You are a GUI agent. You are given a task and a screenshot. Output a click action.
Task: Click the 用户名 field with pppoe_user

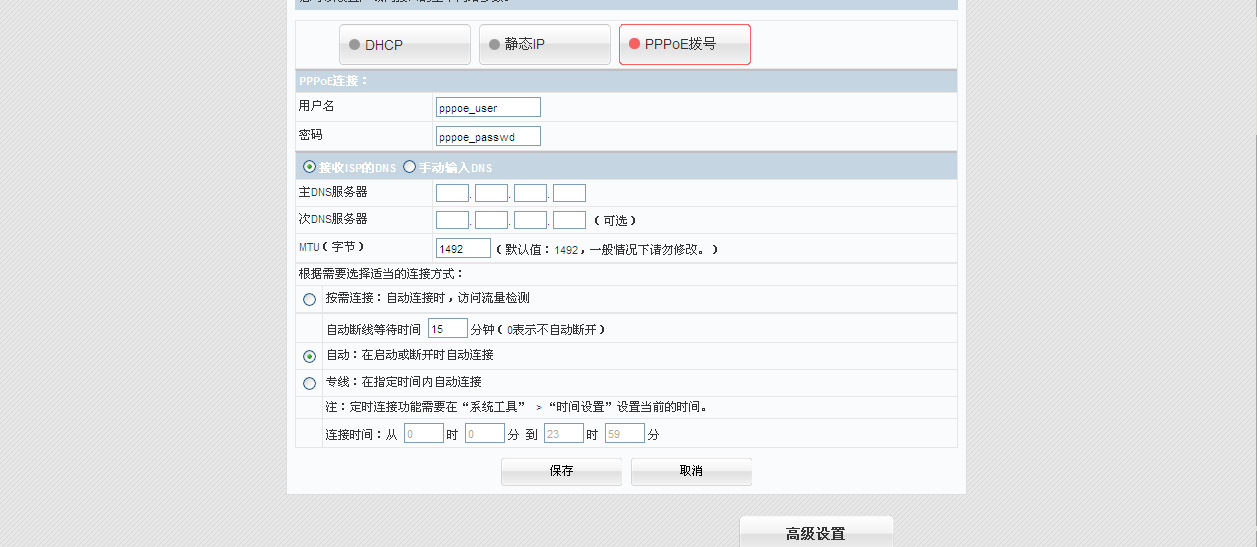coord(489,107)
